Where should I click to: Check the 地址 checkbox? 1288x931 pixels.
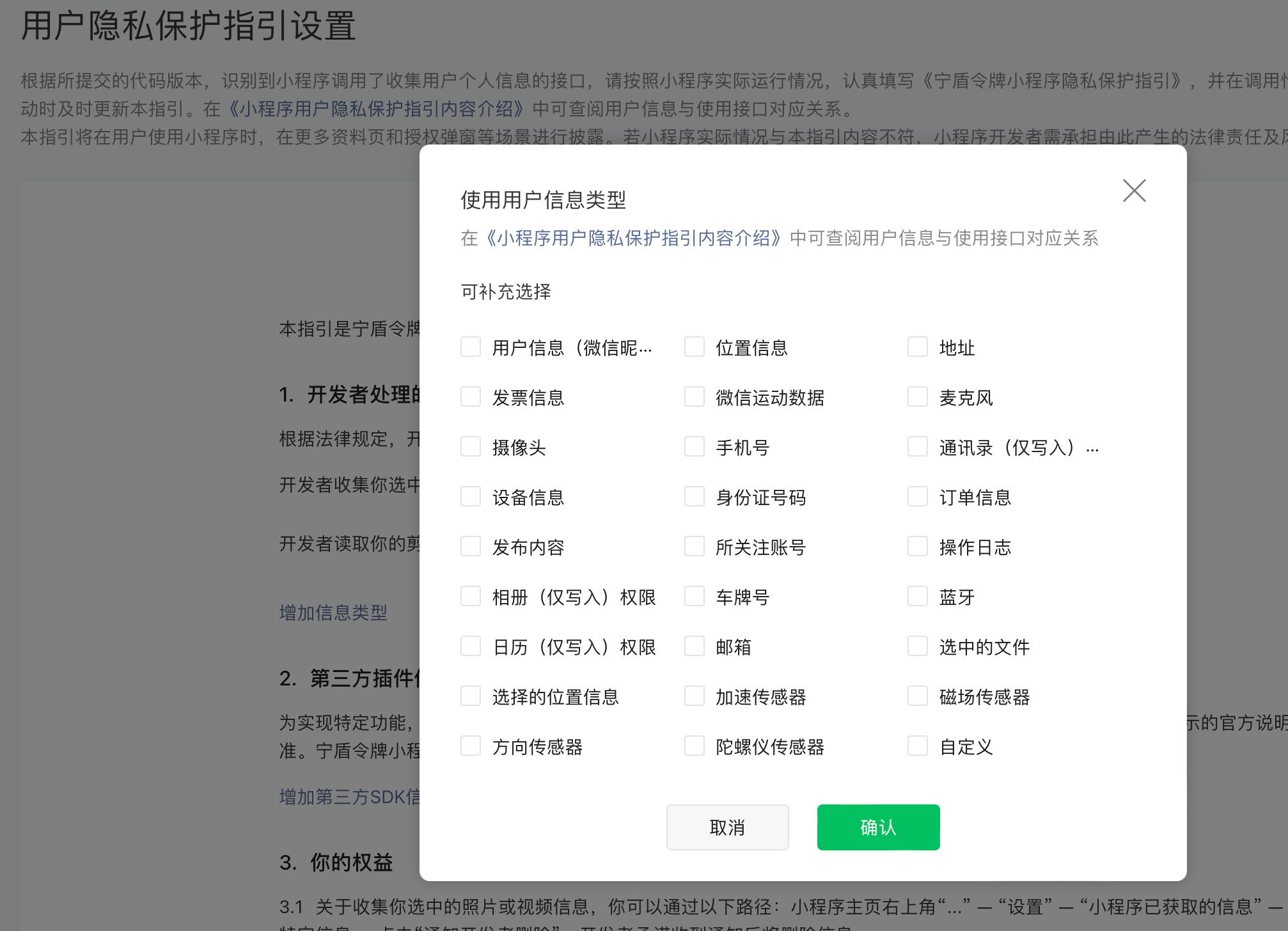tap(918, 347)
